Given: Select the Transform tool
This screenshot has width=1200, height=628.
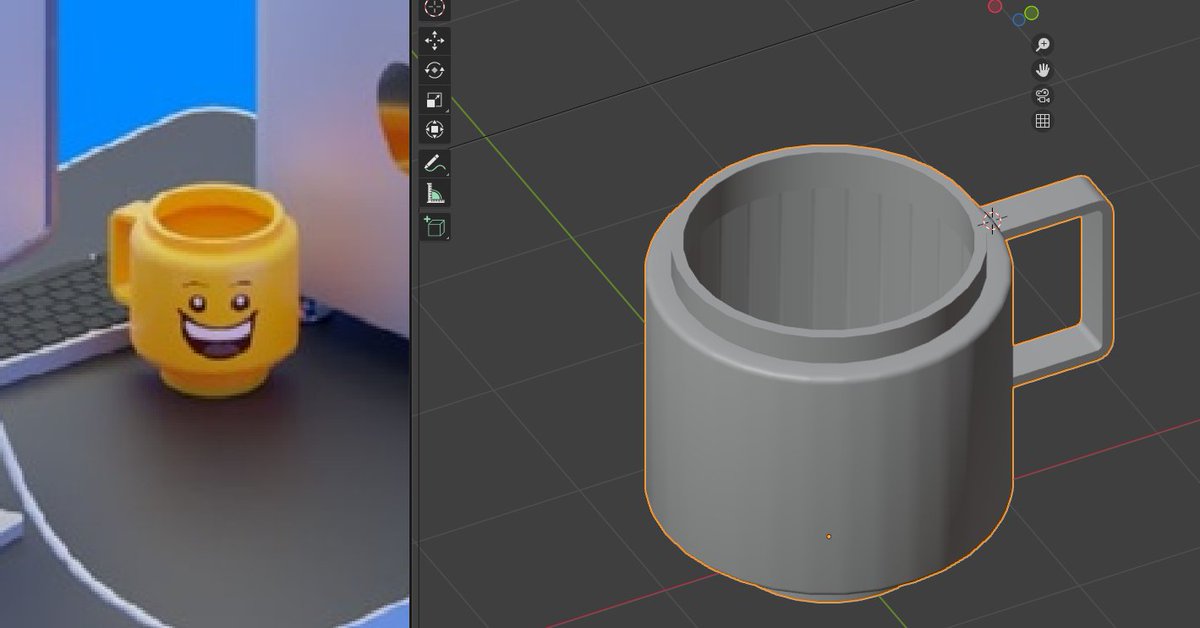Looking at the screenshot, I should [x=434, y=129].
